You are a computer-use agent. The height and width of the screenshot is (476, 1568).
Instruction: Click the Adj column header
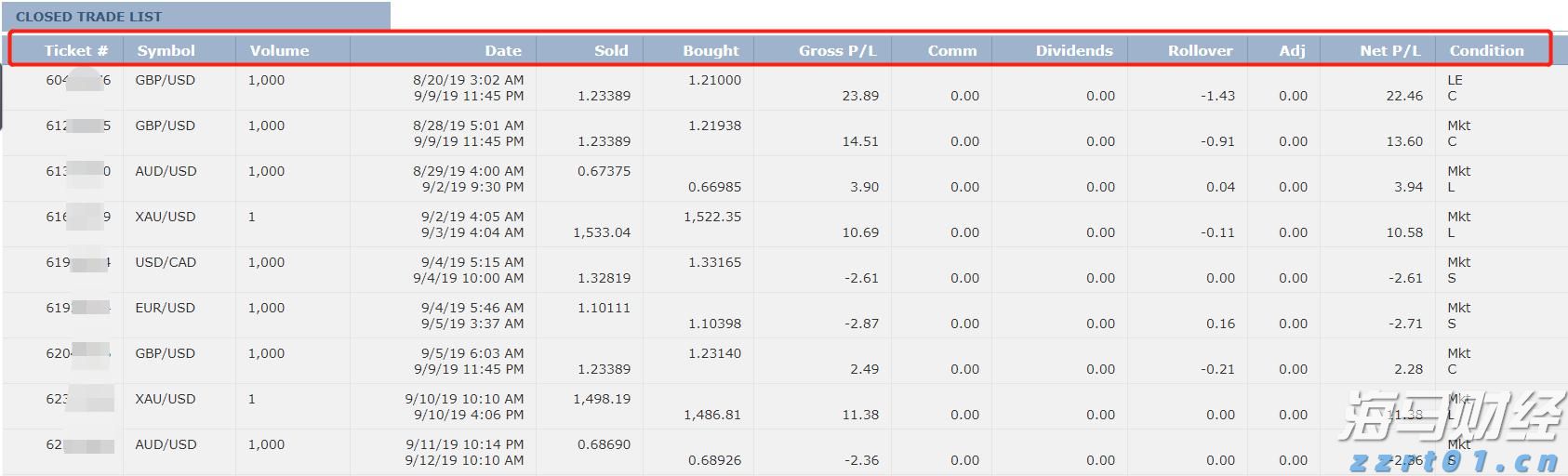point(1292,50)
